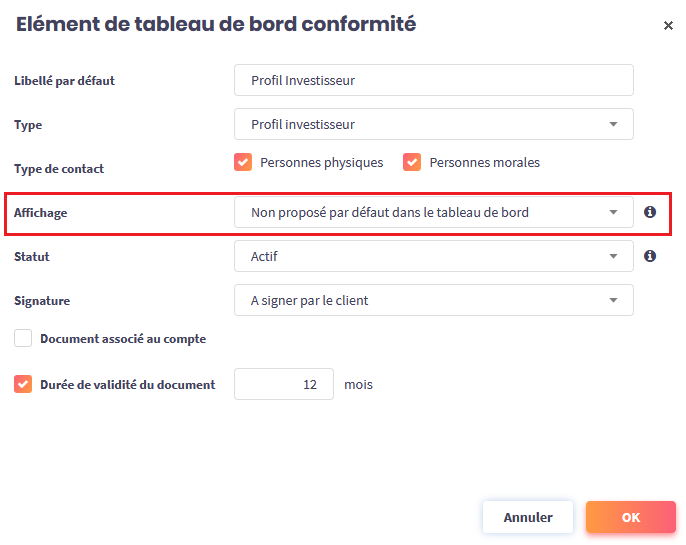Click the Type de contact label
The height and width of the screenshot is (545, 686).
[59, 169]
